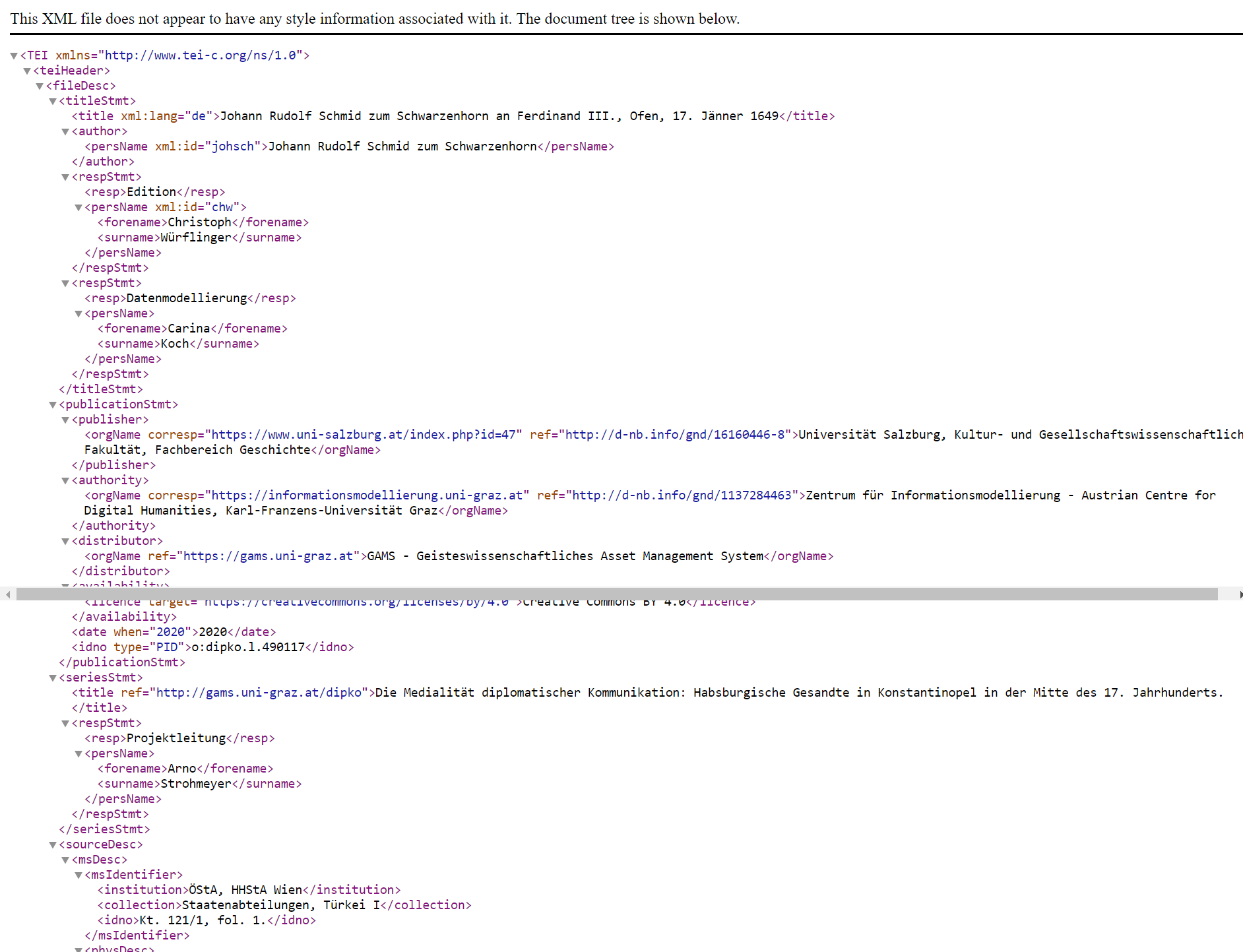
Task: Click the closing publicationStmt tag
Action: (x=122, y=662)
